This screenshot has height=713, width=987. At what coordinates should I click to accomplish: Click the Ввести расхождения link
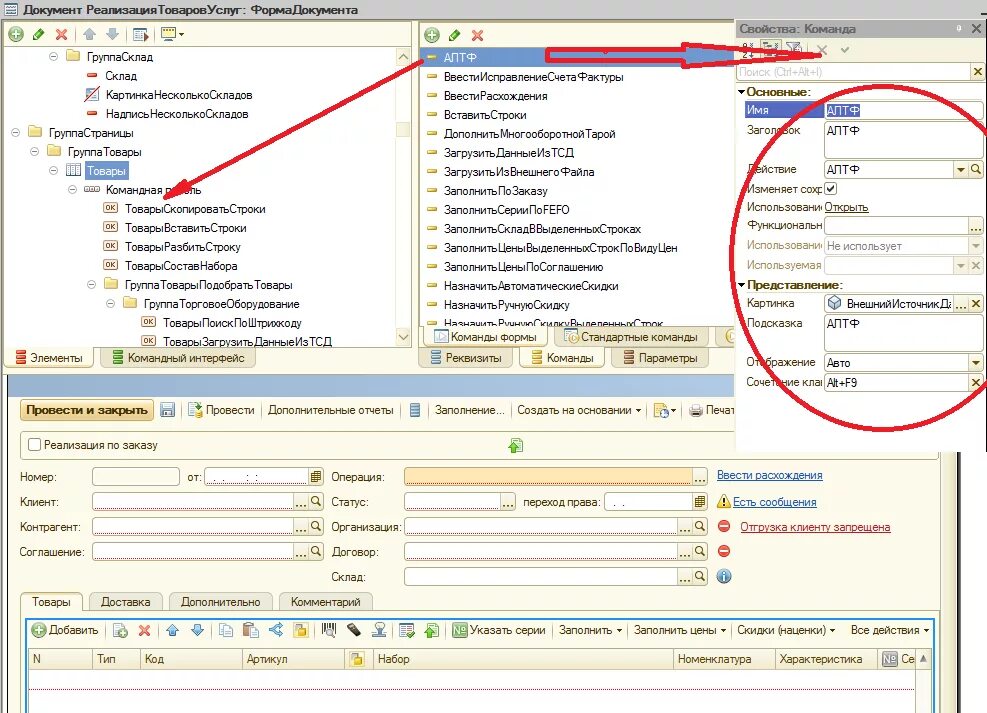pyautogui.click(x=769, y=475)
